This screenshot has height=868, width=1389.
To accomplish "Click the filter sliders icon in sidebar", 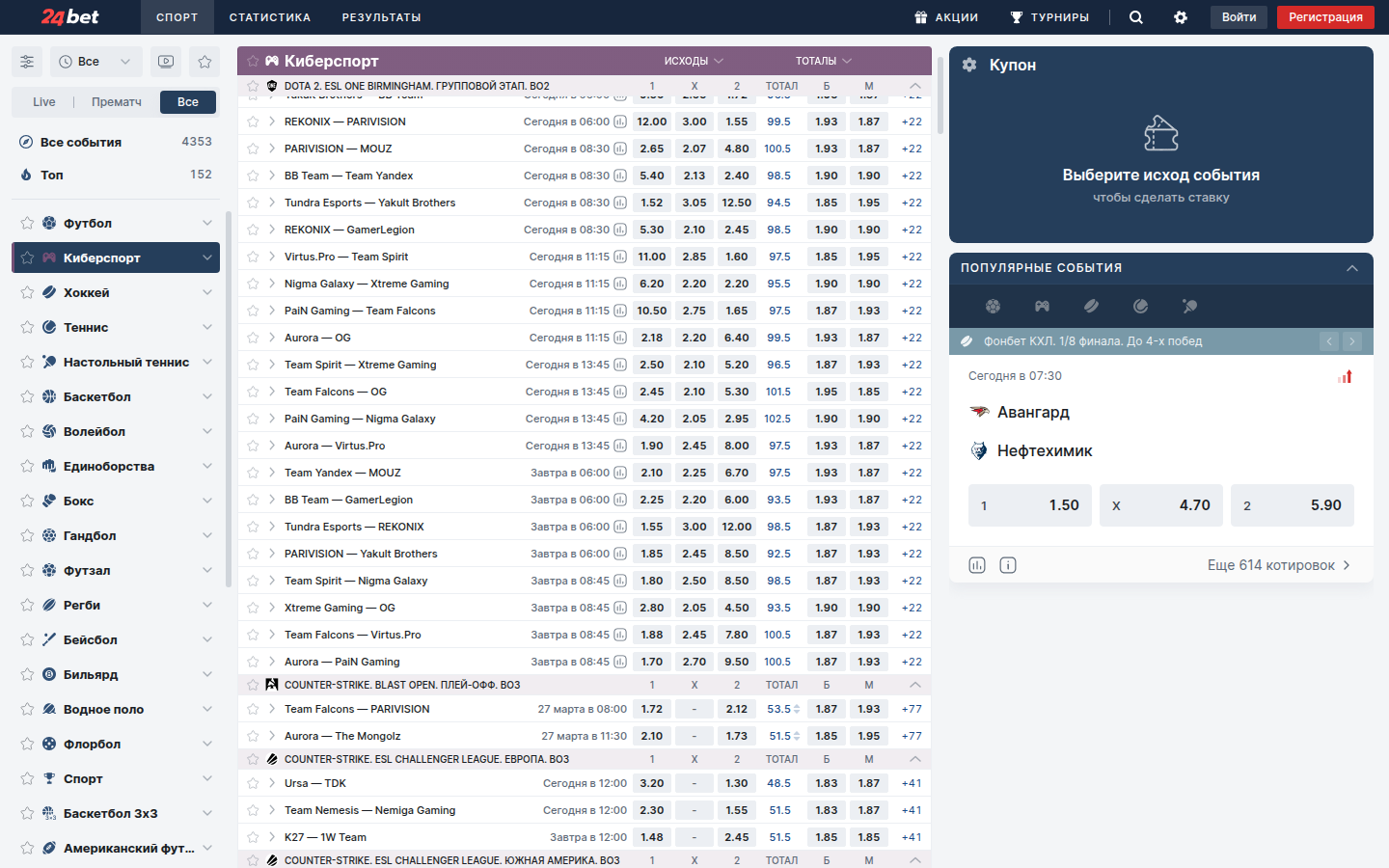I will pyautogui.click(x=27, y=62).
